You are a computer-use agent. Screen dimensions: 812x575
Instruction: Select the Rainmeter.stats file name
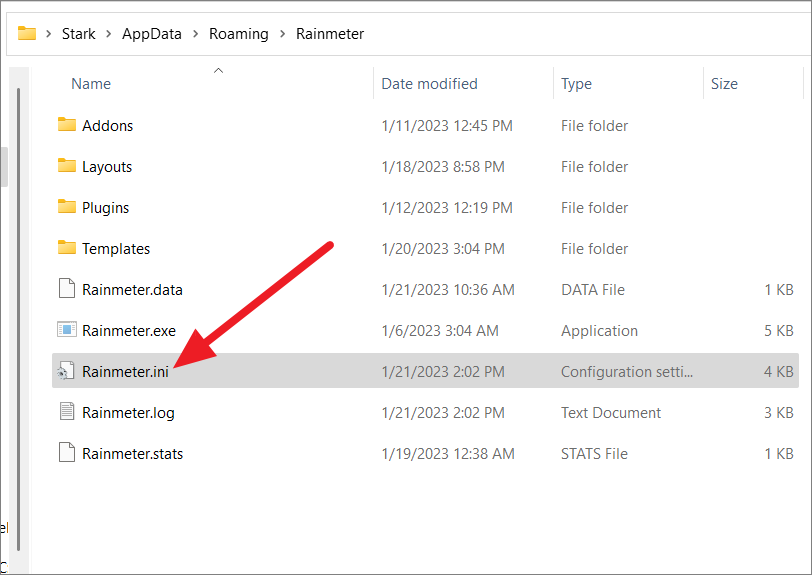click(133, 454)
